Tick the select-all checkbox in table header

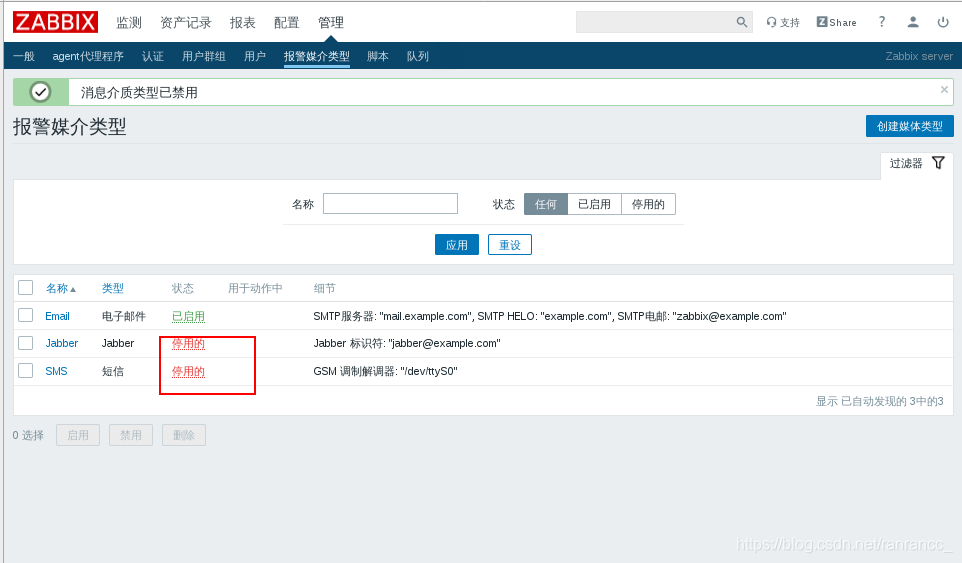pos(25,288)
